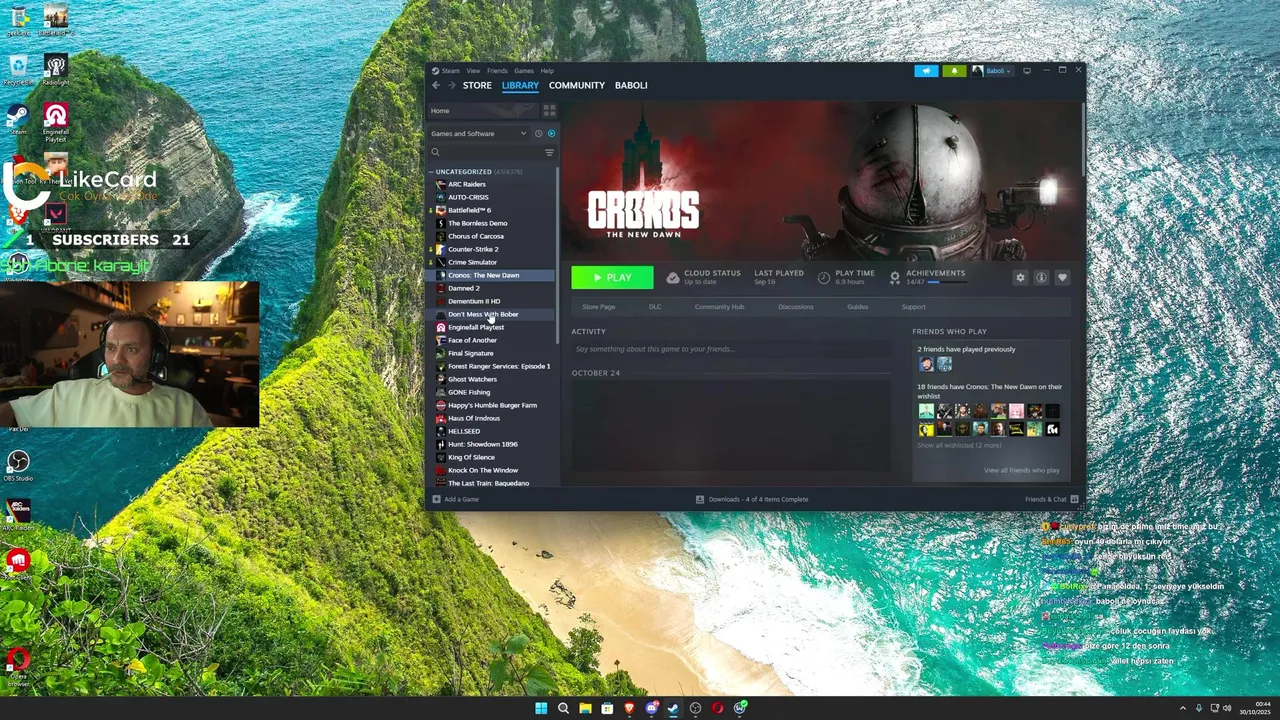Go to the Community tab
This screenshot has width=1280, height=720.
coord(577,85)
